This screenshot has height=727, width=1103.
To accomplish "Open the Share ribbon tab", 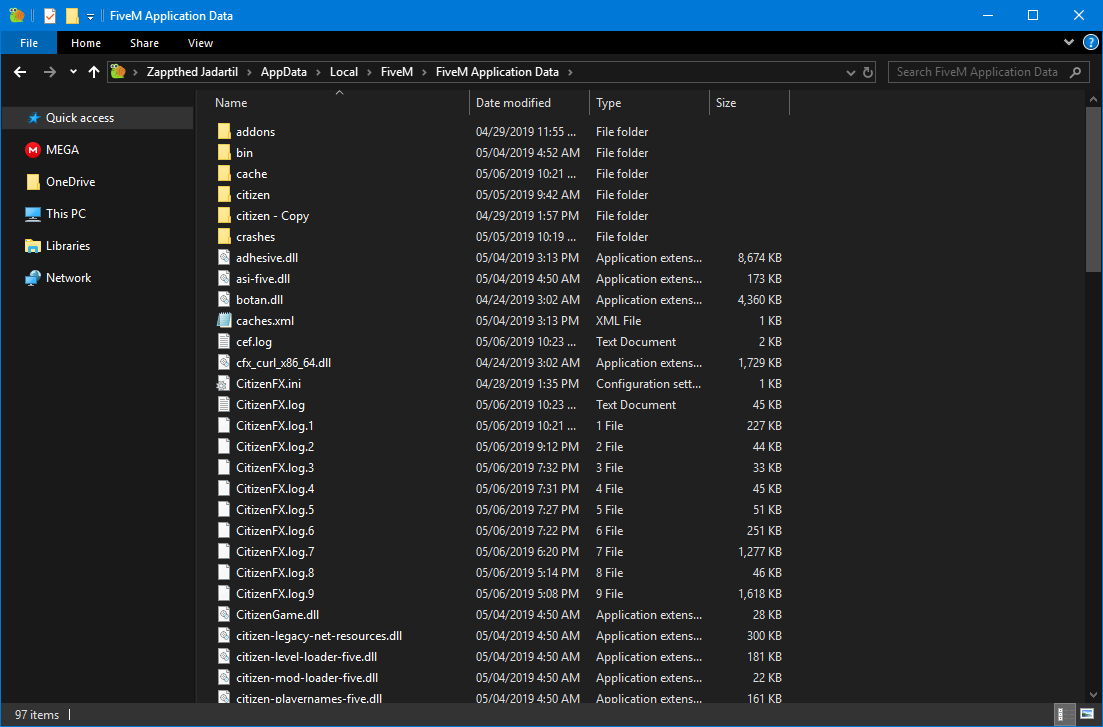I will click(x=144, y=42).
